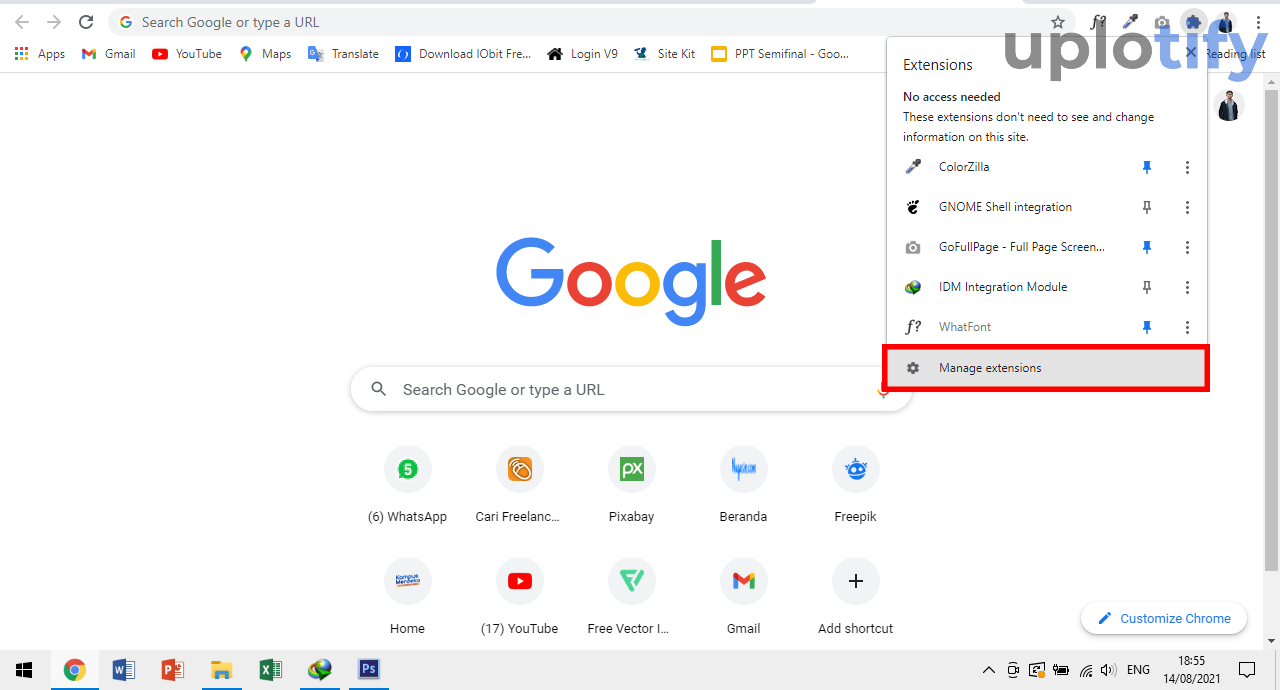The height and width of the screenshot is (690, 1280).
Task: Toggle the Extensions puzzle icon in toolbar
Action: pos(1193,22)
